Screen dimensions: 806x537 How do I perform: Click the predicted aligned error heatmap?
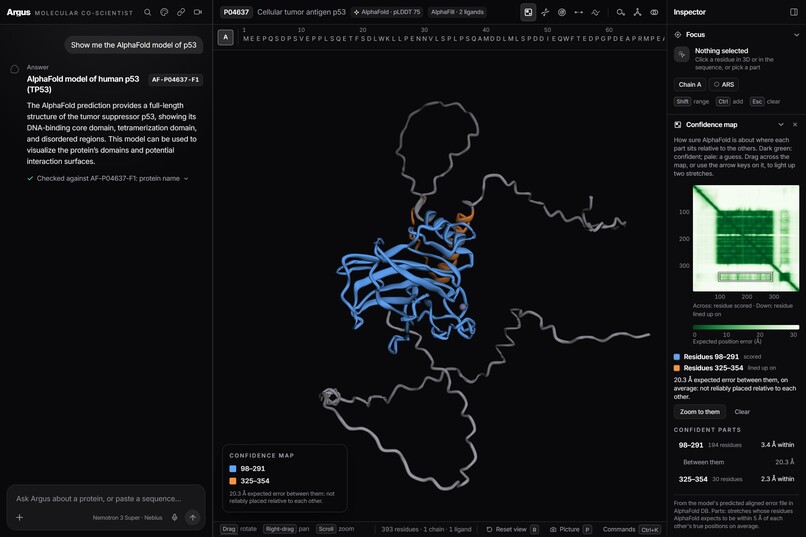point(746,238)
